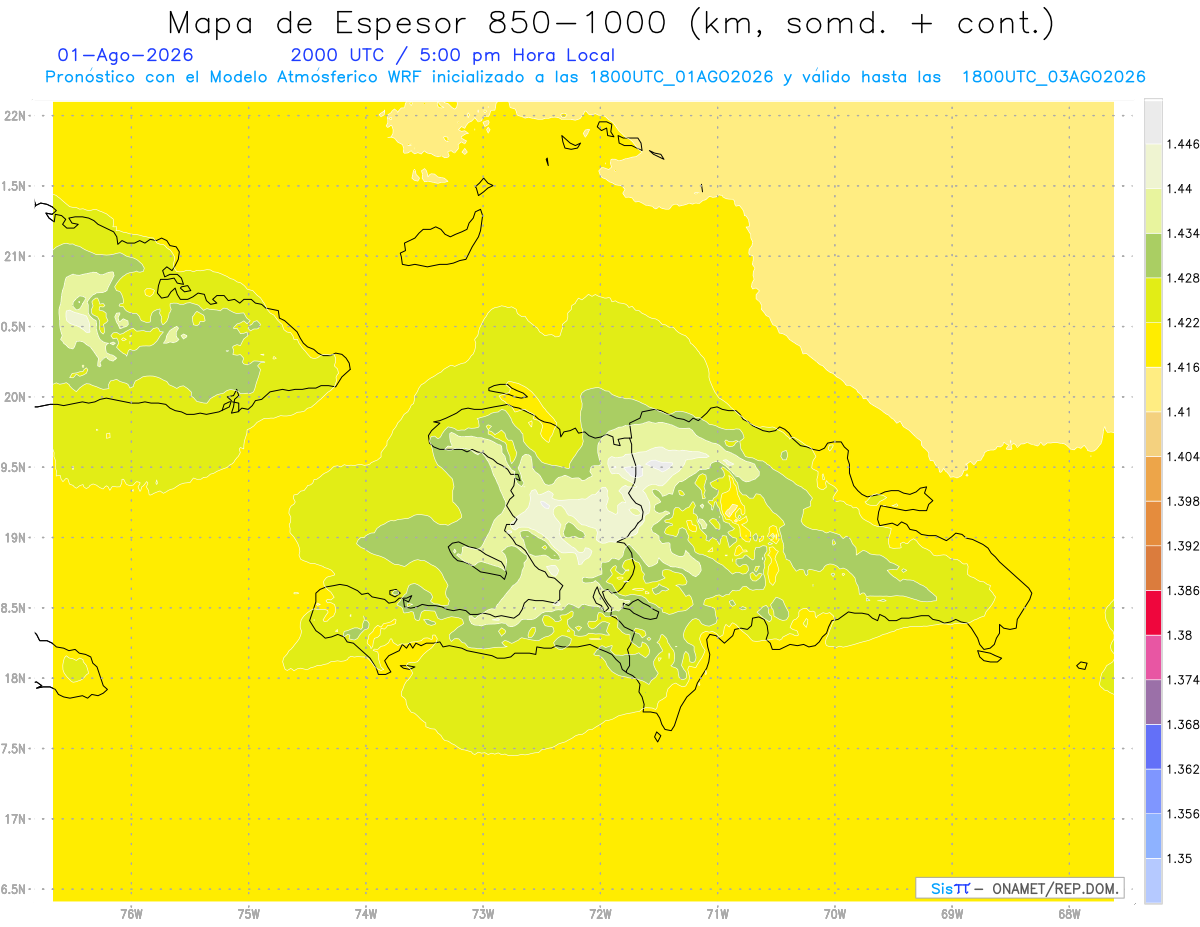
Task: Select the '75W' longitude label
Action: tap(249, 914)
